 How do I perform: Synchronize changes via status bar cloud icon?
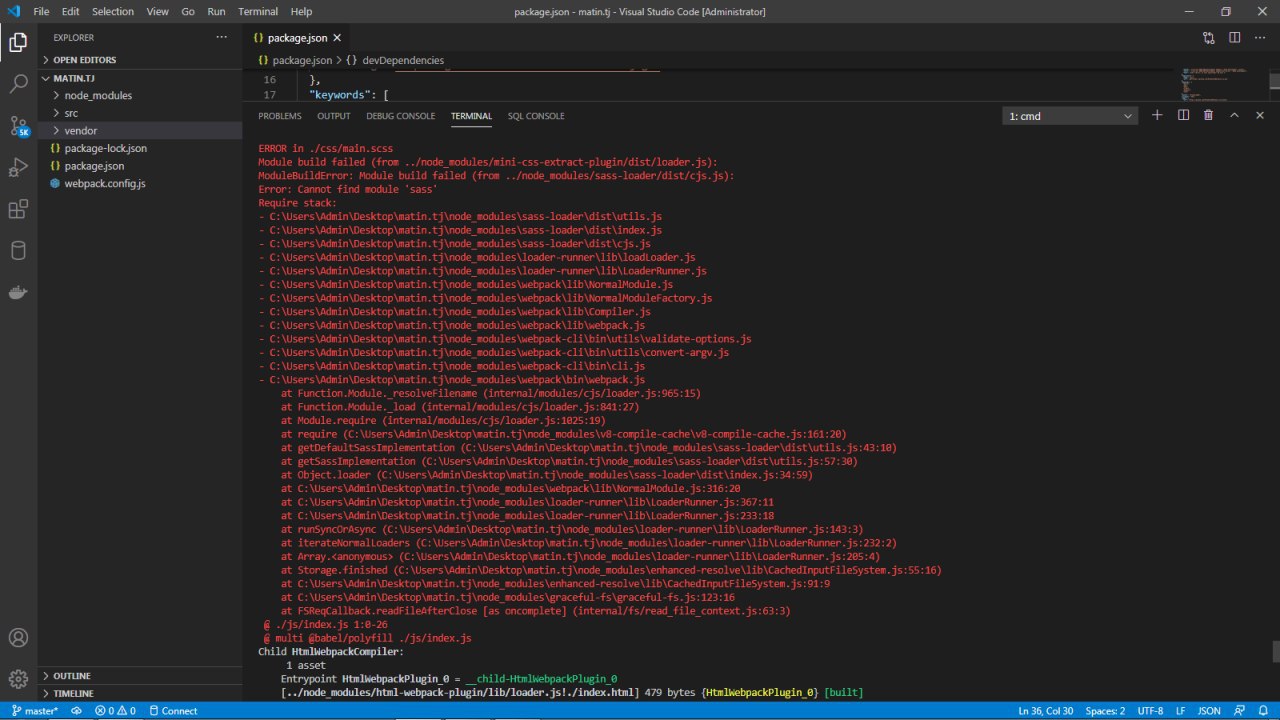pyautogui.click(x=77, y=711)
